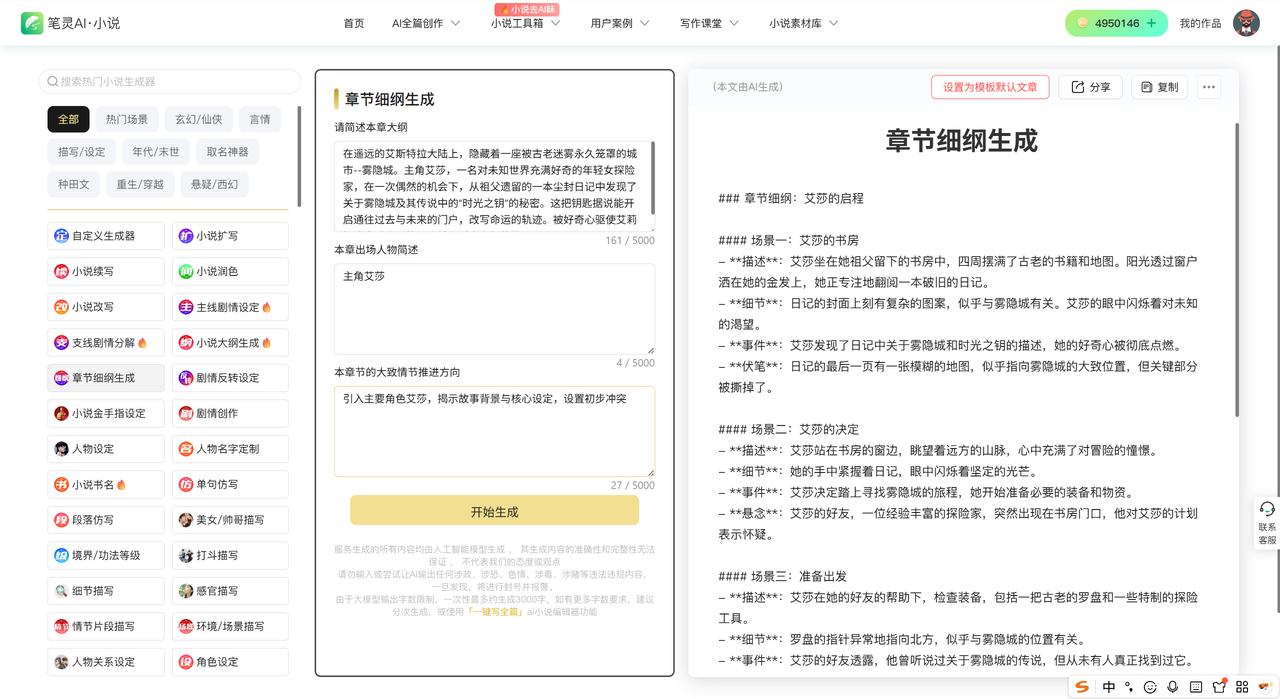Expand the 用户案例 dropdown menu
The image size is (1280, 699).
point(620,23)
